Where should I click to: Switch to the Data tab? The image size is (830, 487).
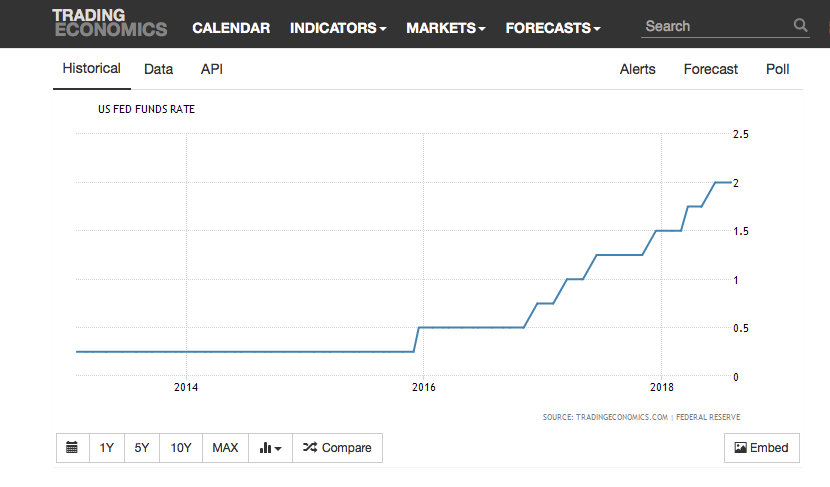pyautogui.click(x=158, y=69)
